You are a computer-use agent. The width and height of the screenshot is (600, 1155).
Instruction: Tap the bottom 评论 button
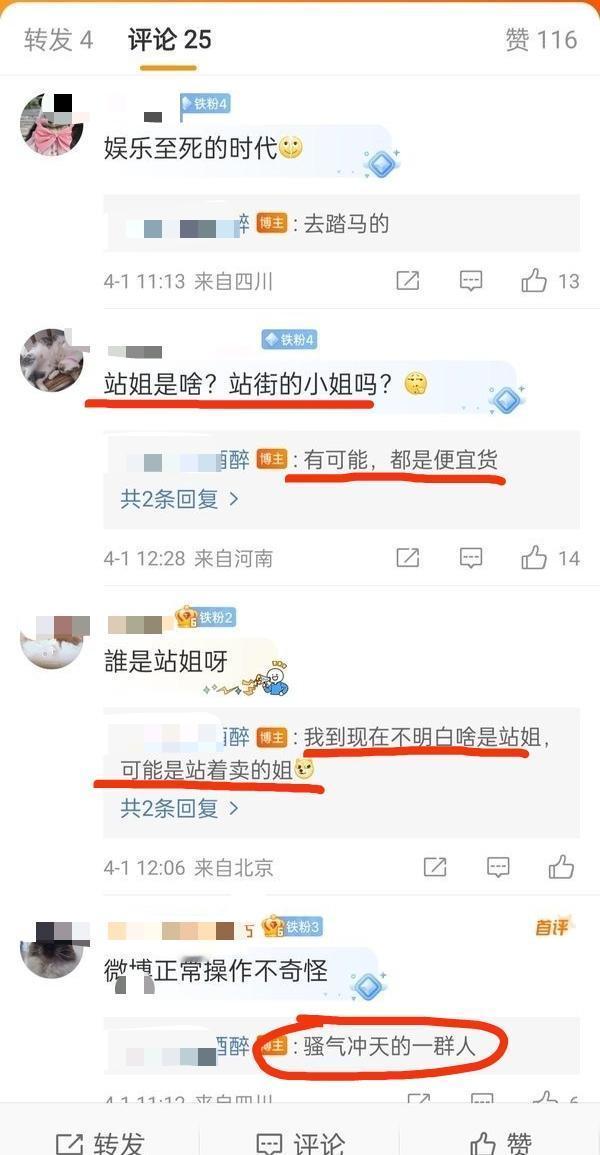(x=300, y=1141)
